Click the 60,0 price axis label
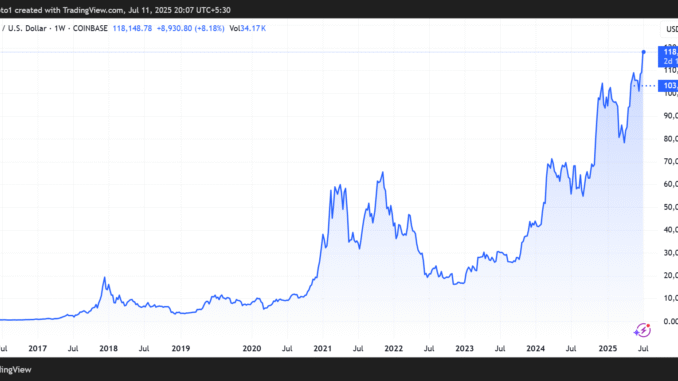The width and height of the screenshot is (678, 381). 671,184
